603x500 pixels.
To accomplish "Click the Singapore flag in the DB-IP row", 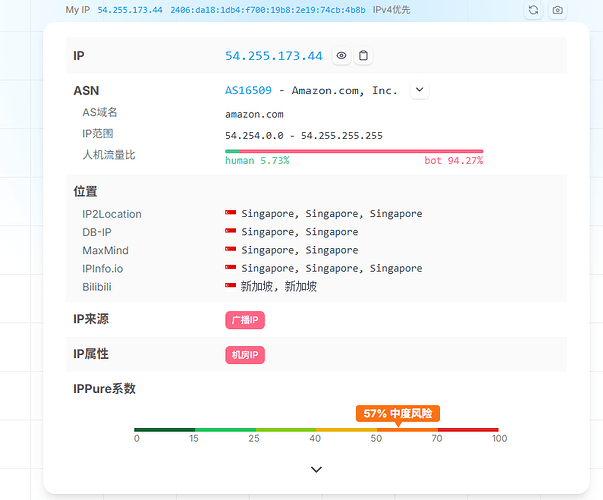I will pos(231,231).
